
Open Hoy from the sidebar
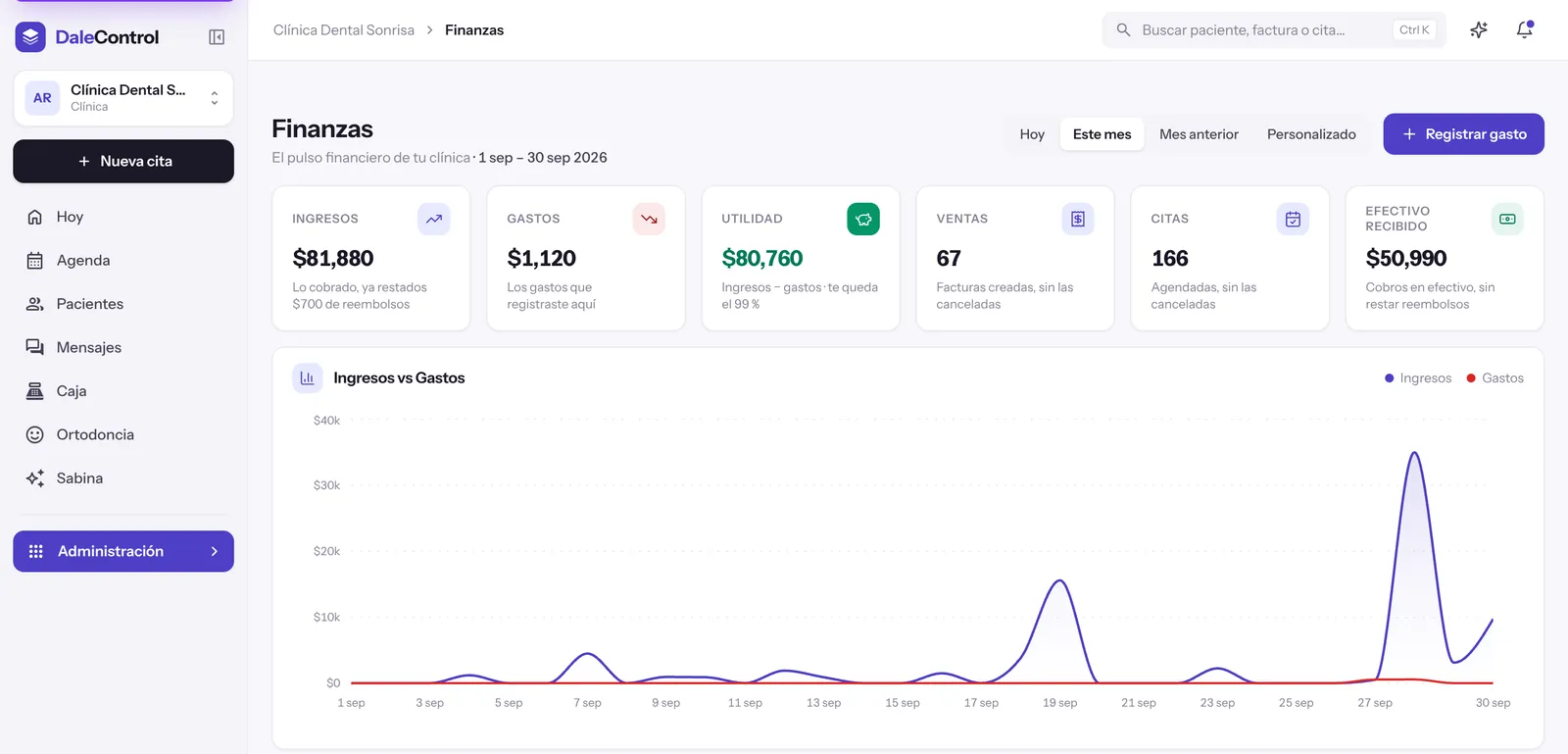pyautogui.click(x=123, y=217)
